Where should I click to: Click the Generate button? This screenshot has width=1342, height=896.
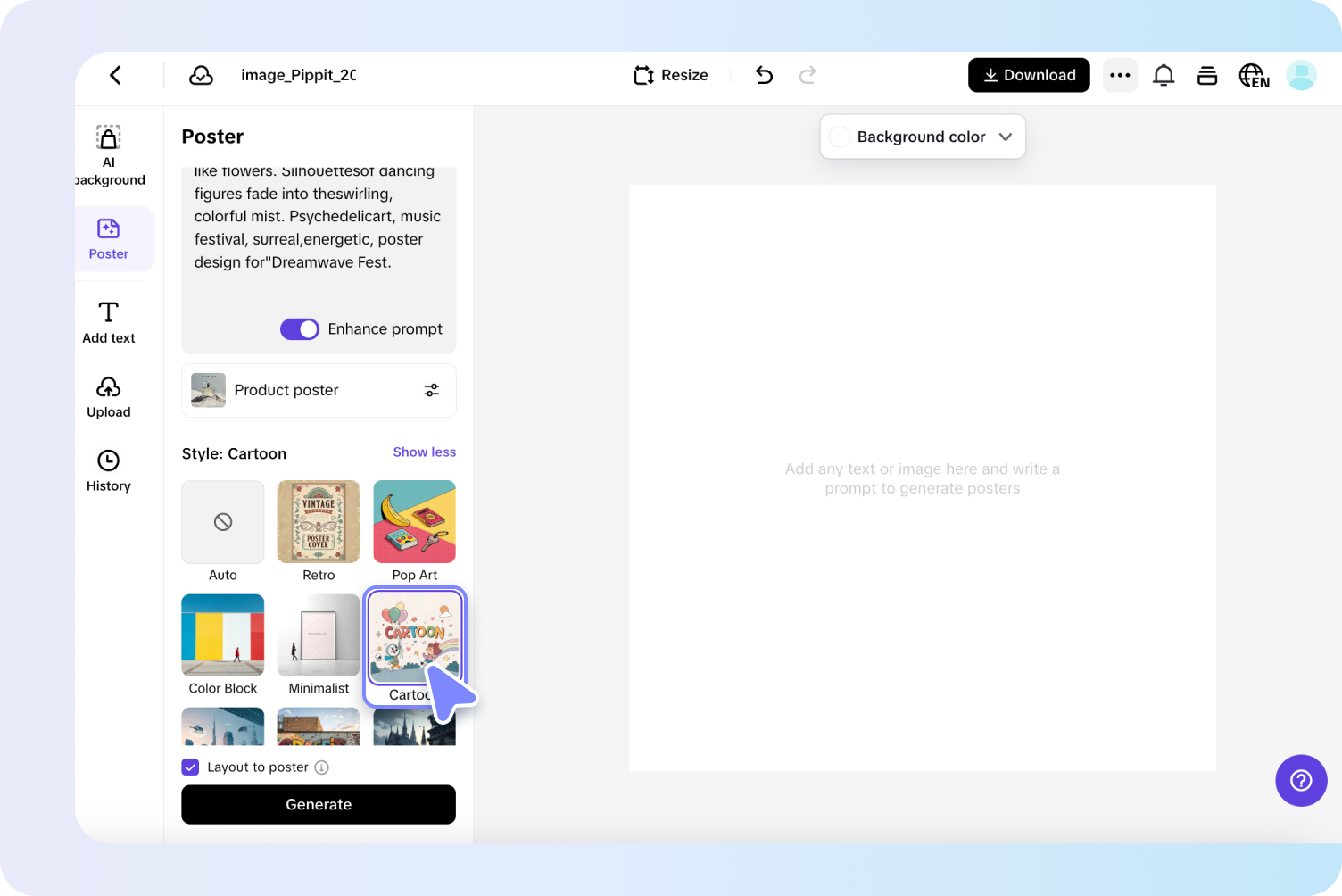tap(318, 804)
